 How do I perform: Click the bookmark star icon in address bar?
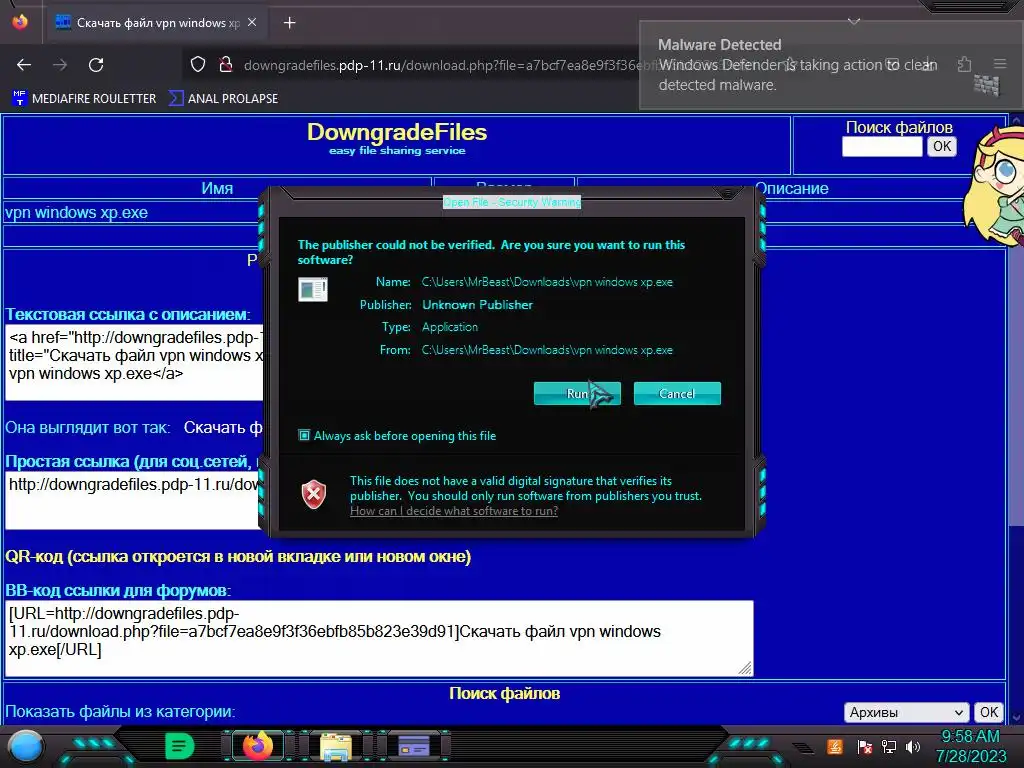coord(790,64)
